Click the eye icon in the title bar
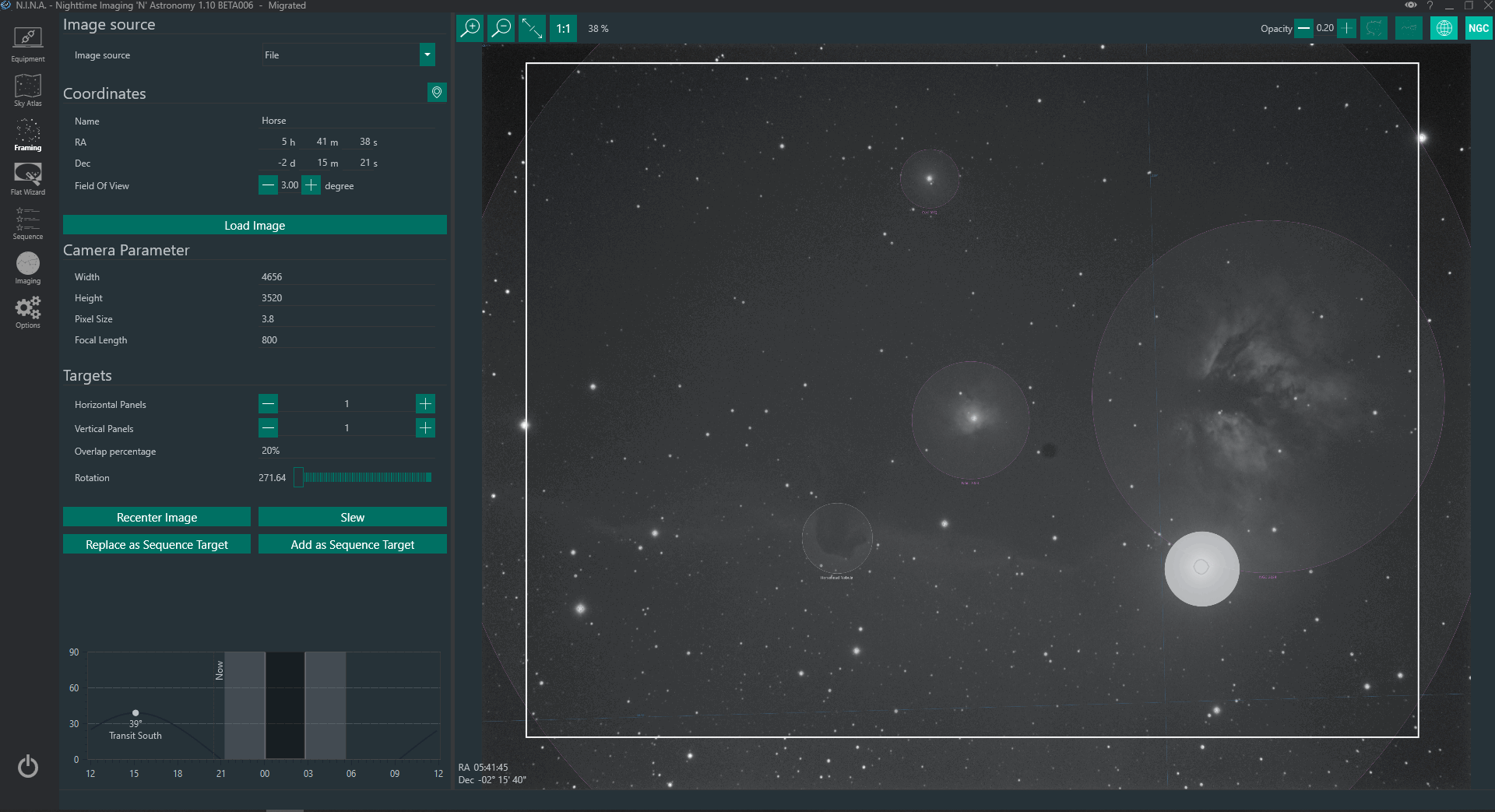This screenshot has width=1495, height=812. point(1411,5)
